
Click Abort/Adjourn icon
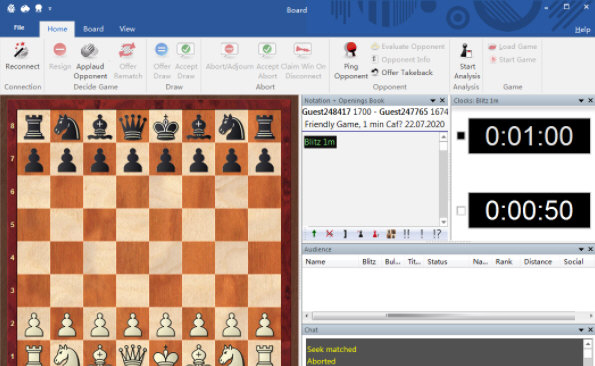coord(229,49)
